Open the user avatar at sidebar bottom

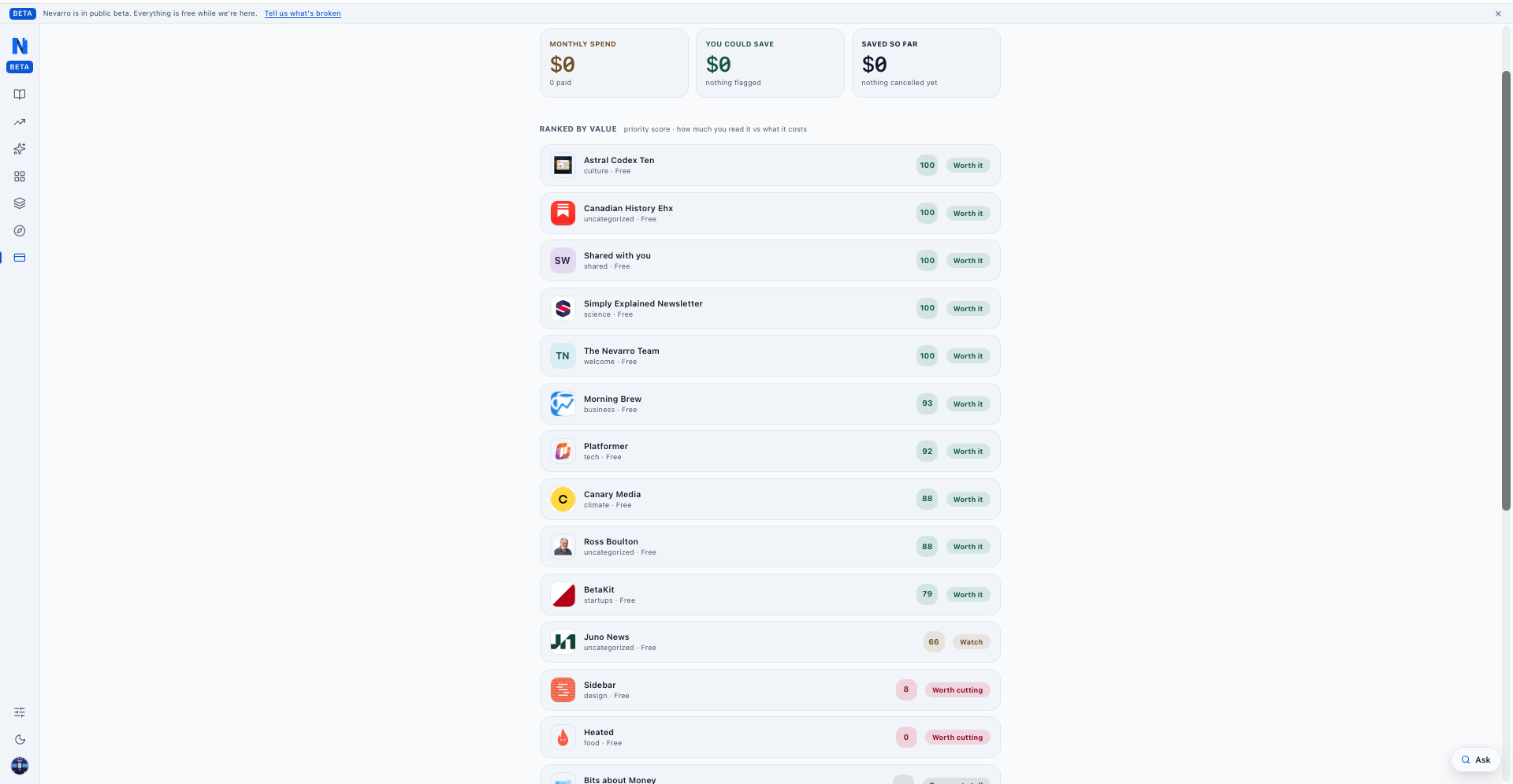tap(20, 766)
